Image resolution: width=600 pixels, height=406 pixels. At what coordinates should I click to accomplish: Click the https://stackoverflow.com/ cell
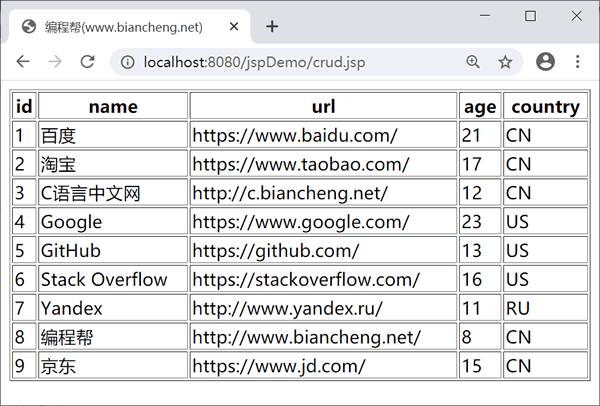pyautogui.click(x=323, y=279)
